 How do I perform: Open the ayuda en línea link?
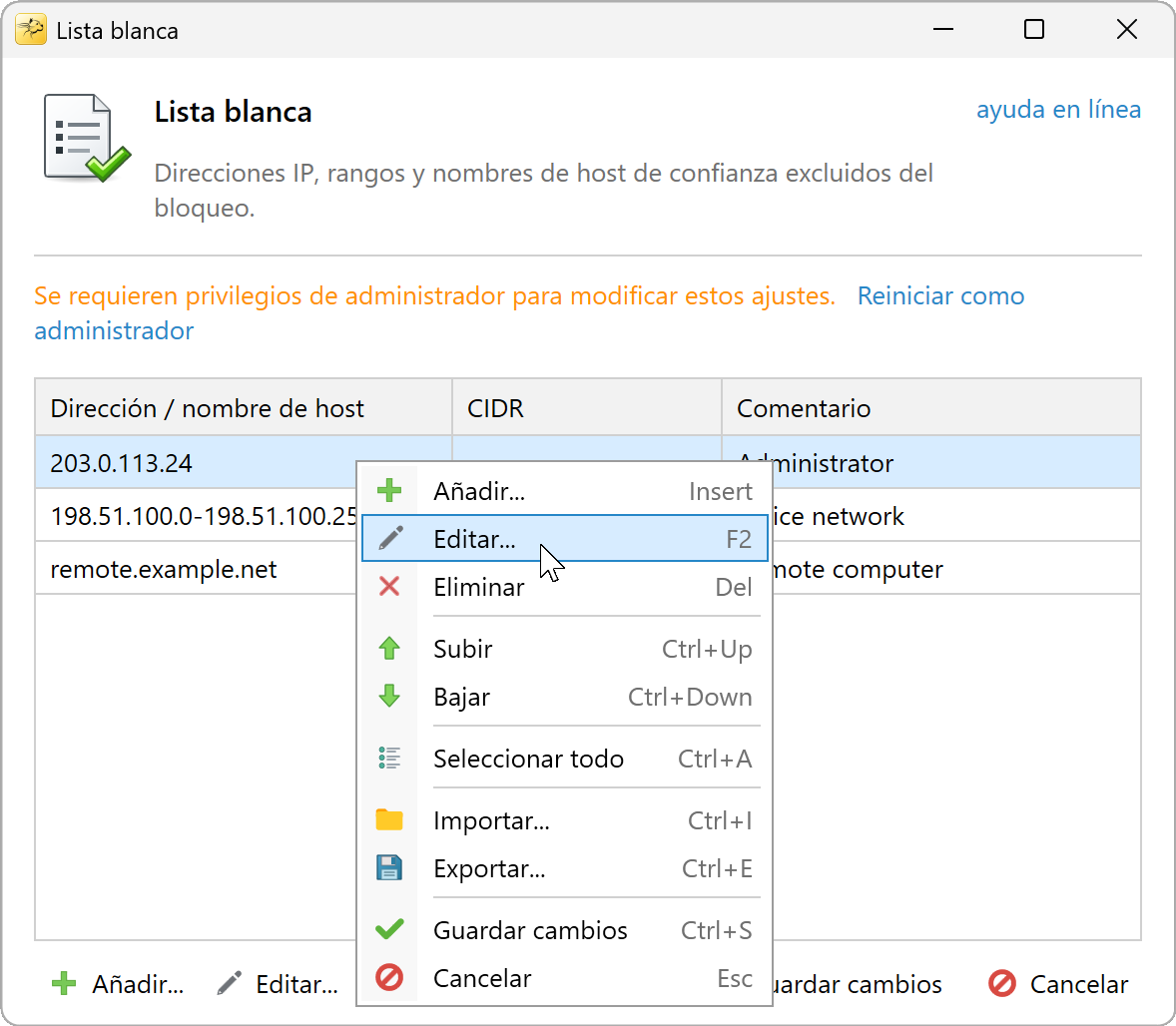click(1058, 110)
